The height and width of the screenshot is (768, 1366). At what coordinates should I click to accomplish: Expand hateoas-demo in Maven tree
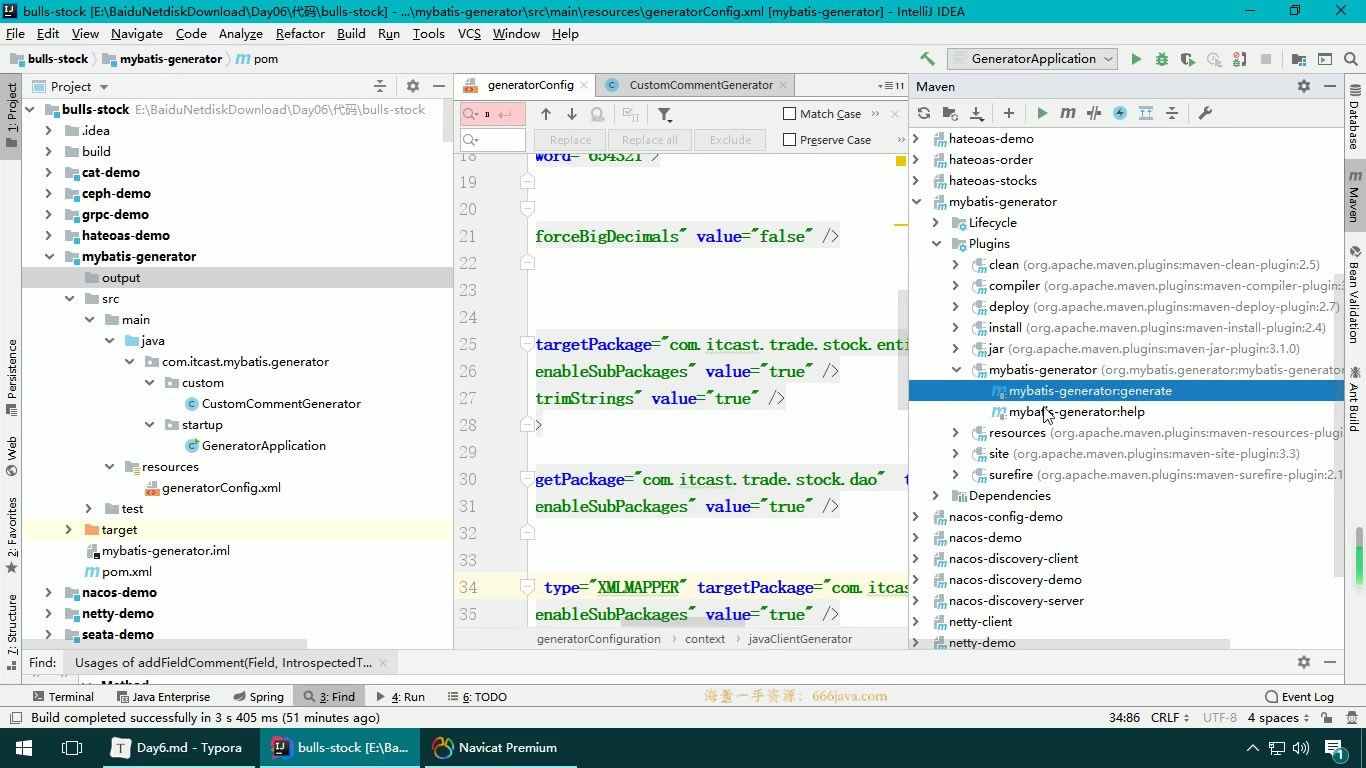(916, 139)
